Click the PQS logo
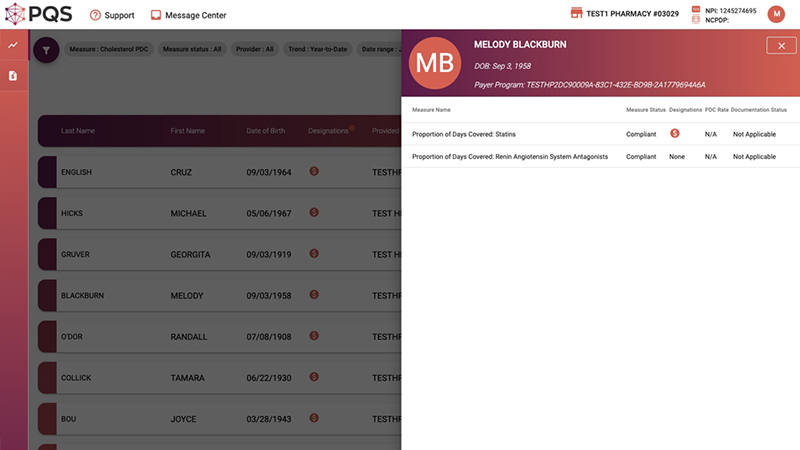 (39, 14)
